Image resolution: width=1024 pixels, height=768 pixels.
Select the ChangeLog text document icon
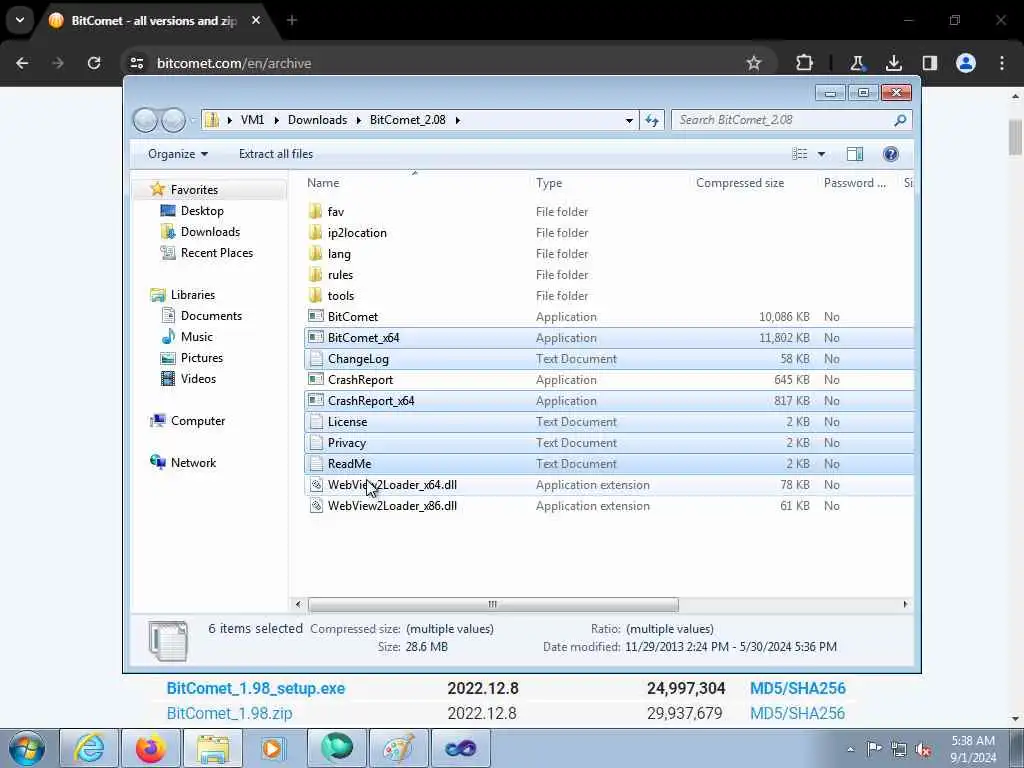point(316,359)
